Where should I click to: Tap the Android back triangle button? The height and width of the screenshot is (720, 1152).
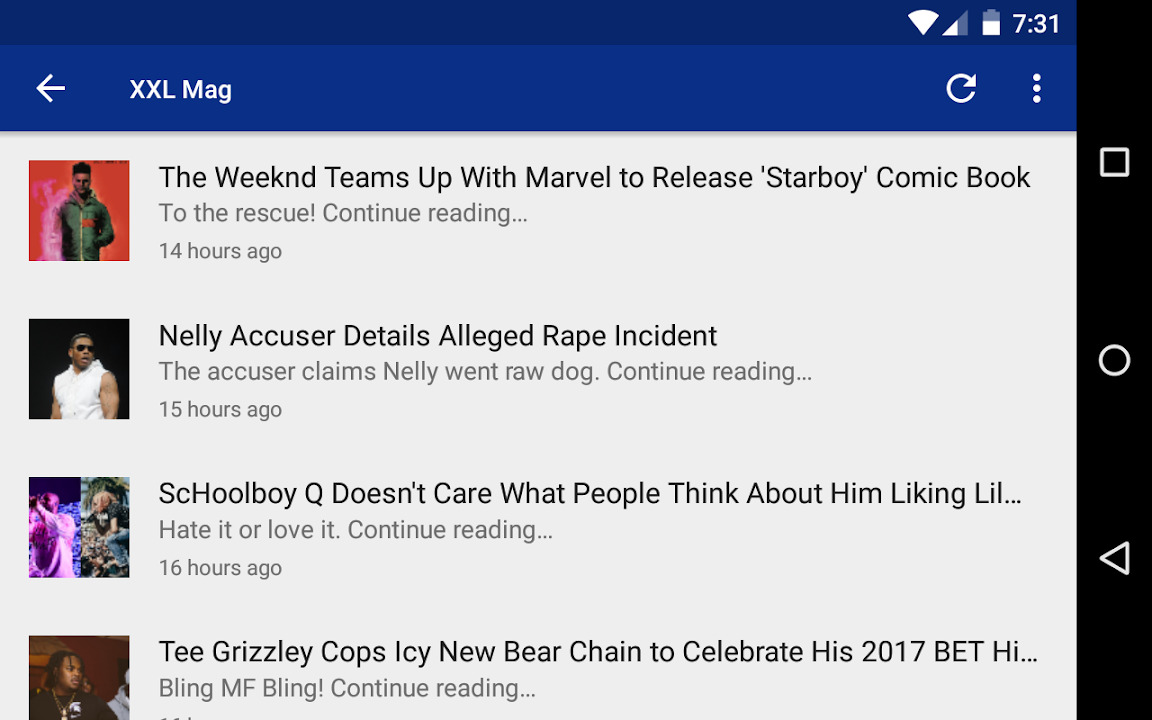click(x=1114, y=558)
